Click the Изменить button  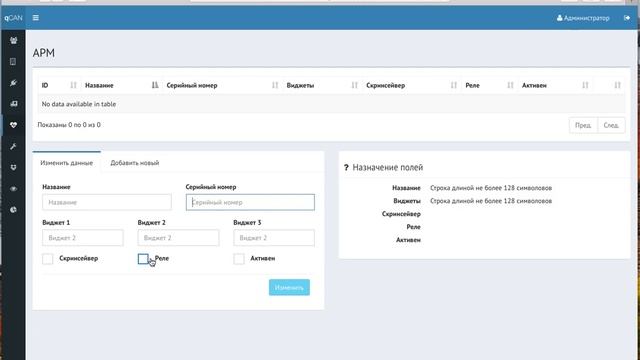[x=289, y=287]
